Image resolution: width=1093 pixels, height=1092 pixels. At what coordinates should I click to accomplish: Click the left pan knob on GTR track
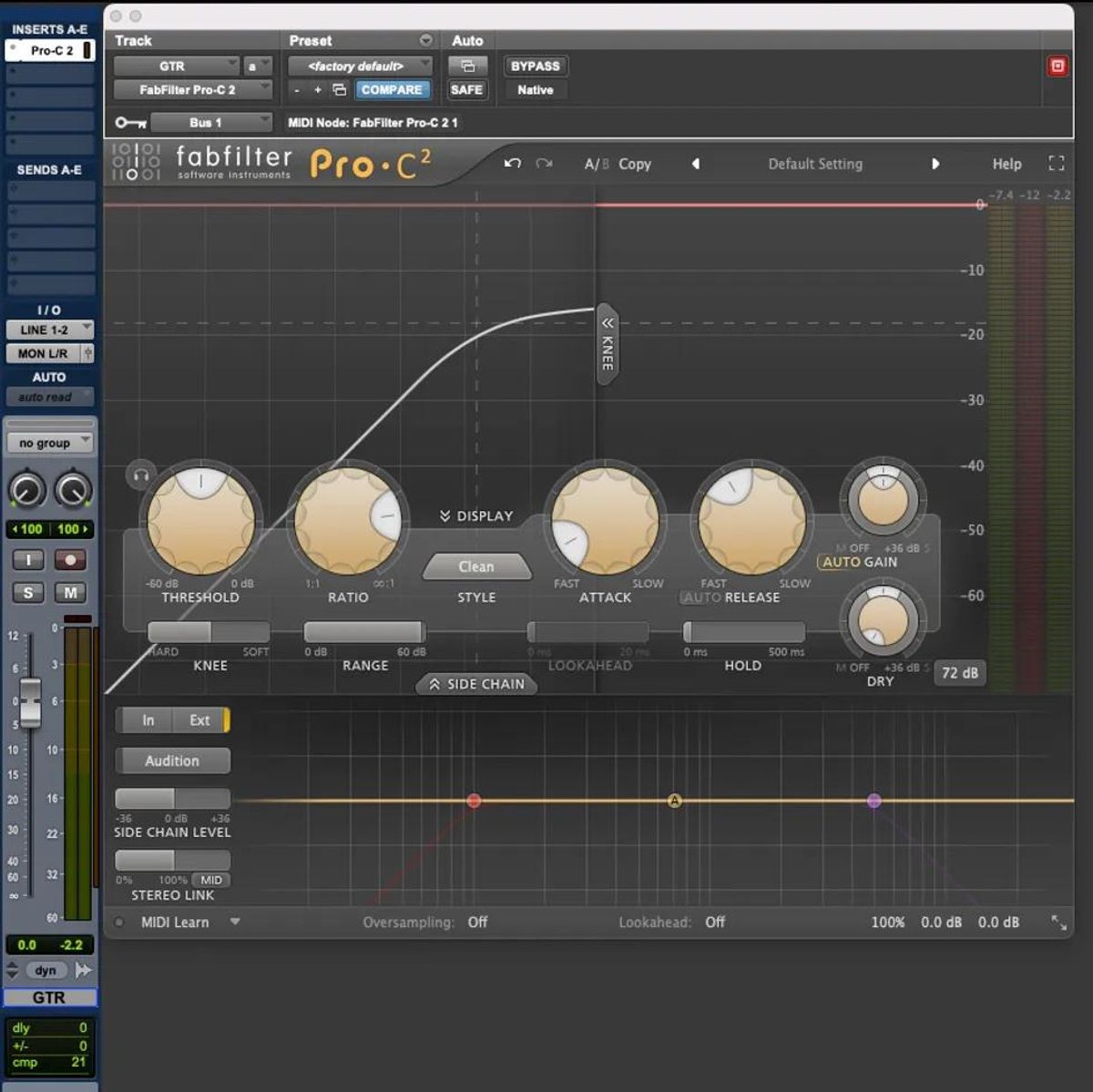[27, 490]
